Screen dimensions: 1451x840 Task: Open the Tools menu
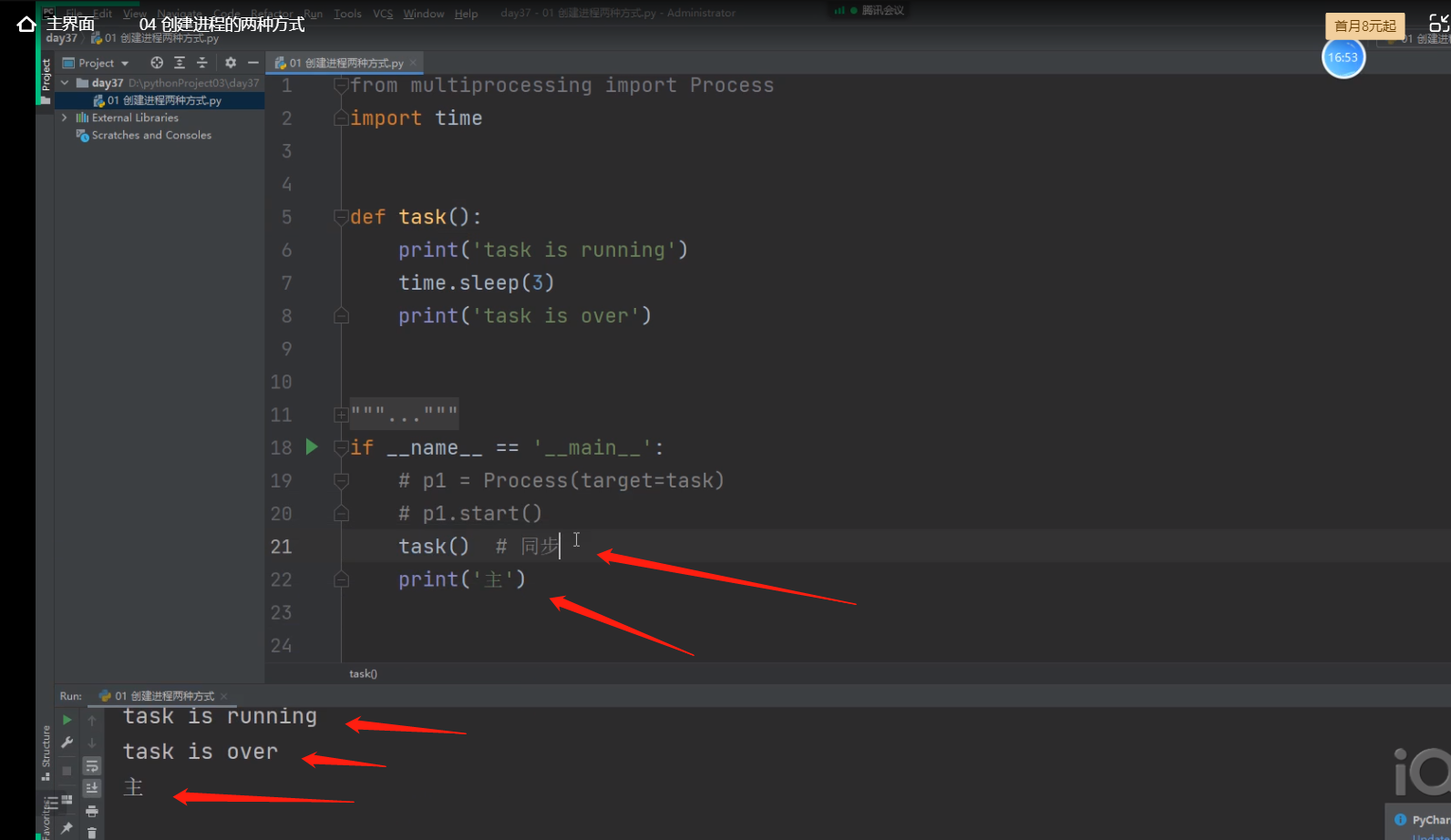(x=347, y=14)
